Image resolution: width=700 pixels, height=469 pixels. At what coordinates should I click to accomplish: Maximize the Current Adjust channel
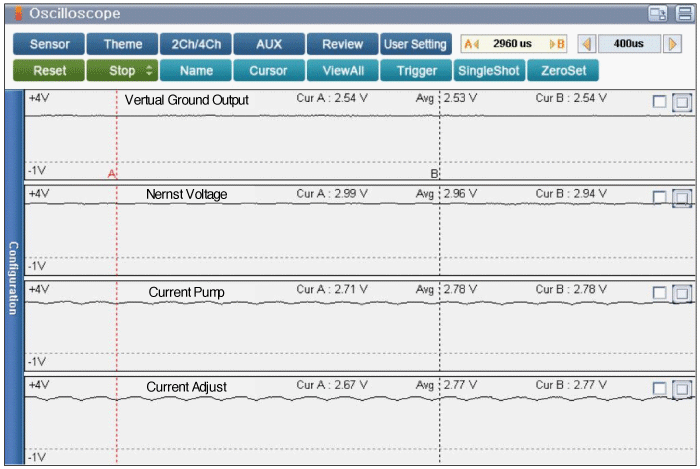click(682, 389)
